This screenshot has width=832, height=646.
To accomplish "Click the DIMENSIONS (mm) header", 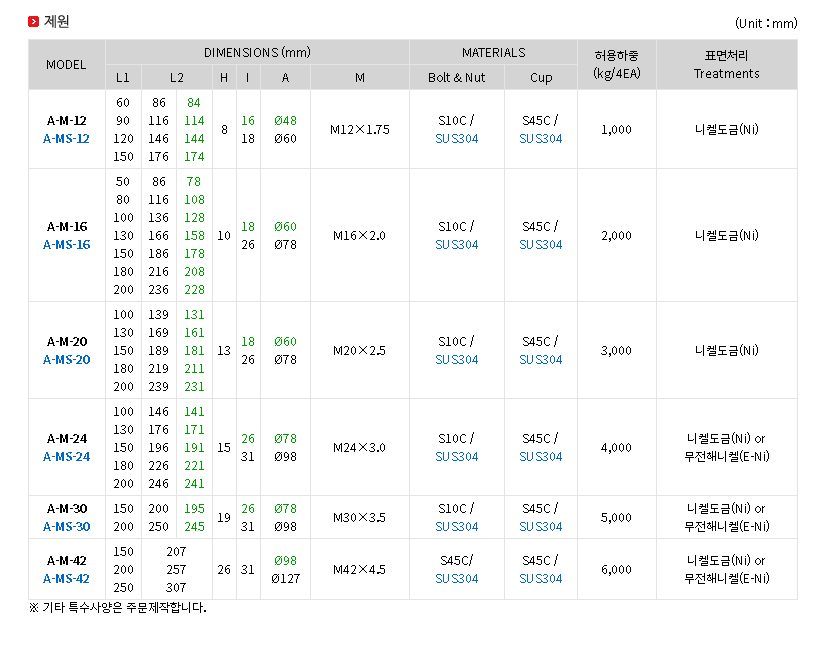I will 257,53.
